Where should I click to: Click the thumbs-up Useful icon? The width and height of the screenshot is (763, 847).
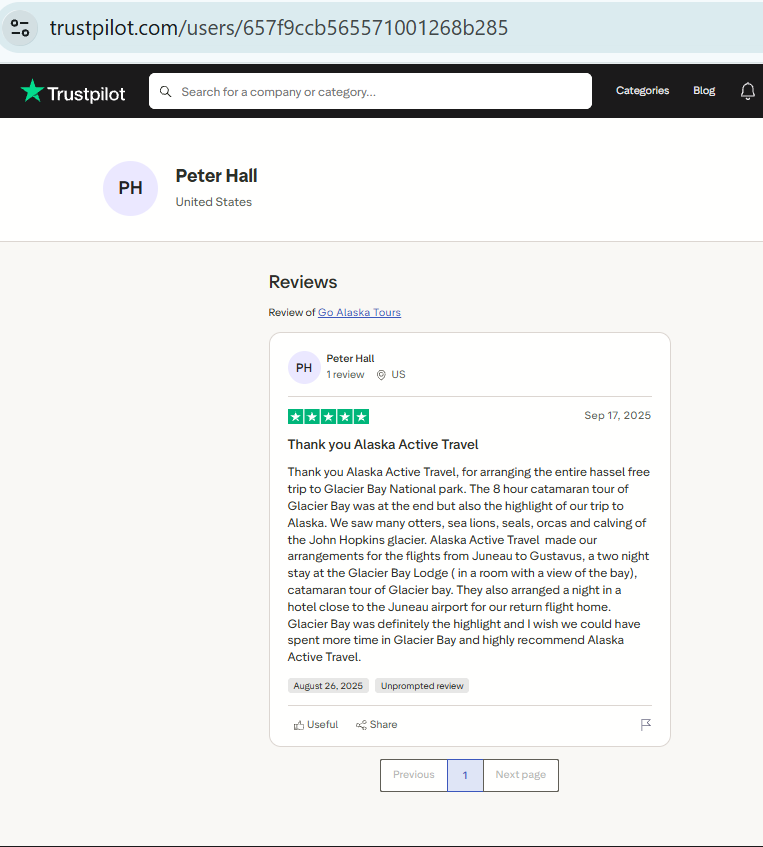pos(298,725)
